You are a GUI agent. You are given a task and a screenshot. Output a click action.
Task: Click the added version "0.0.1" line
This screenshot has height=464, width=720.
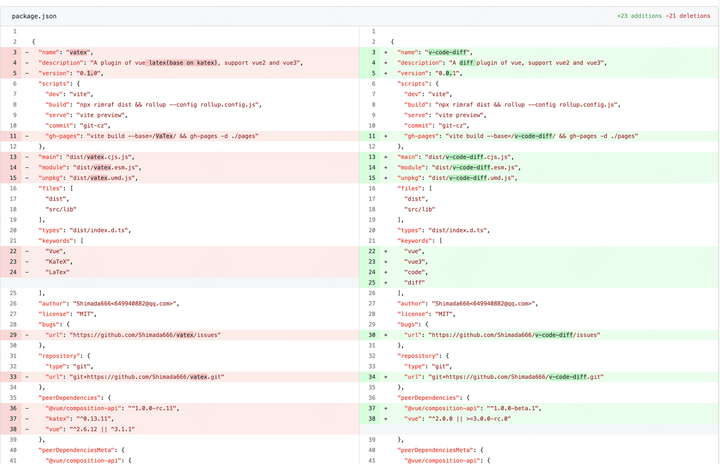tap(432, 72)
